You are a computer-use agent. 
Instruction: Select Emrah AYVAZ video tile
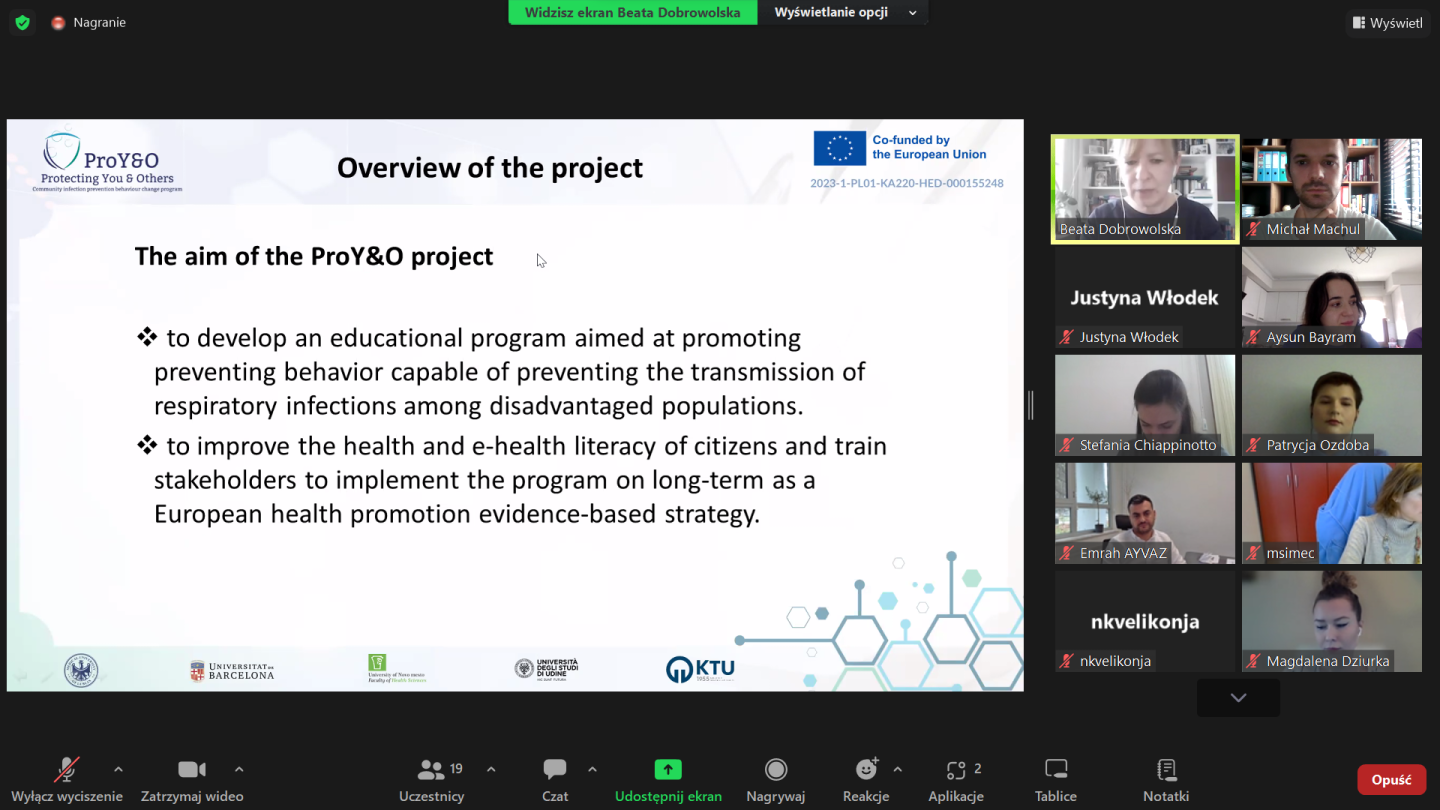coord(1145,513)
